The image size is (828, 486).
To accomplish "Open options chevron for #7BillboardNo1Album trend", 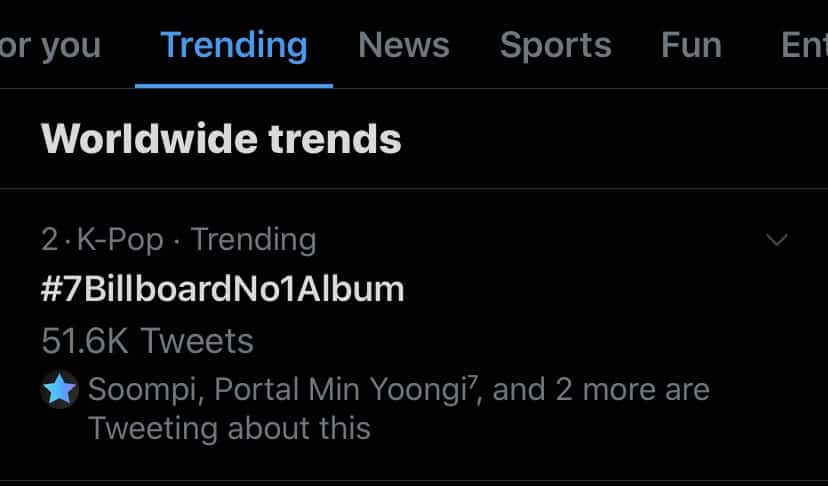I will 776,240.
